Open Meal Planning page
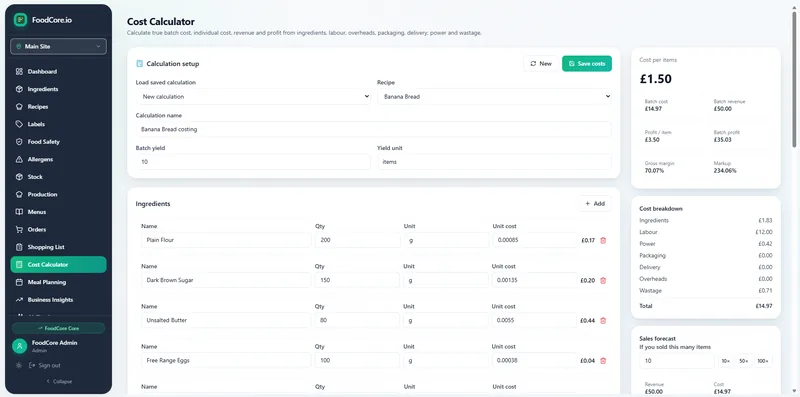The image size is (800, 397). [x=58, y=282]
